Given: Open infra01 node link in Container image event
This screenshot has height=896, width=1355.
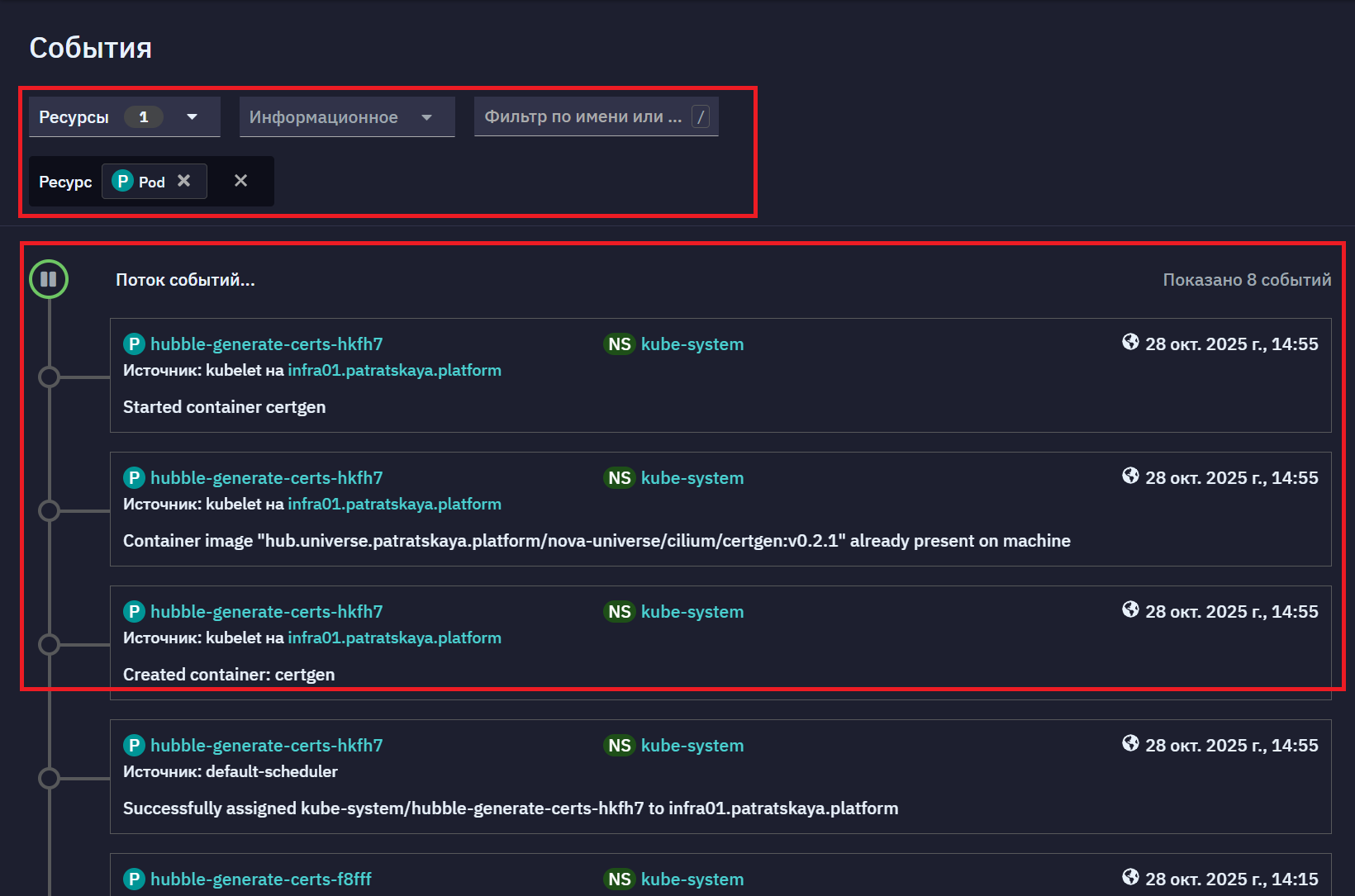Looking at the screenshot, I should tap(394, 504).
